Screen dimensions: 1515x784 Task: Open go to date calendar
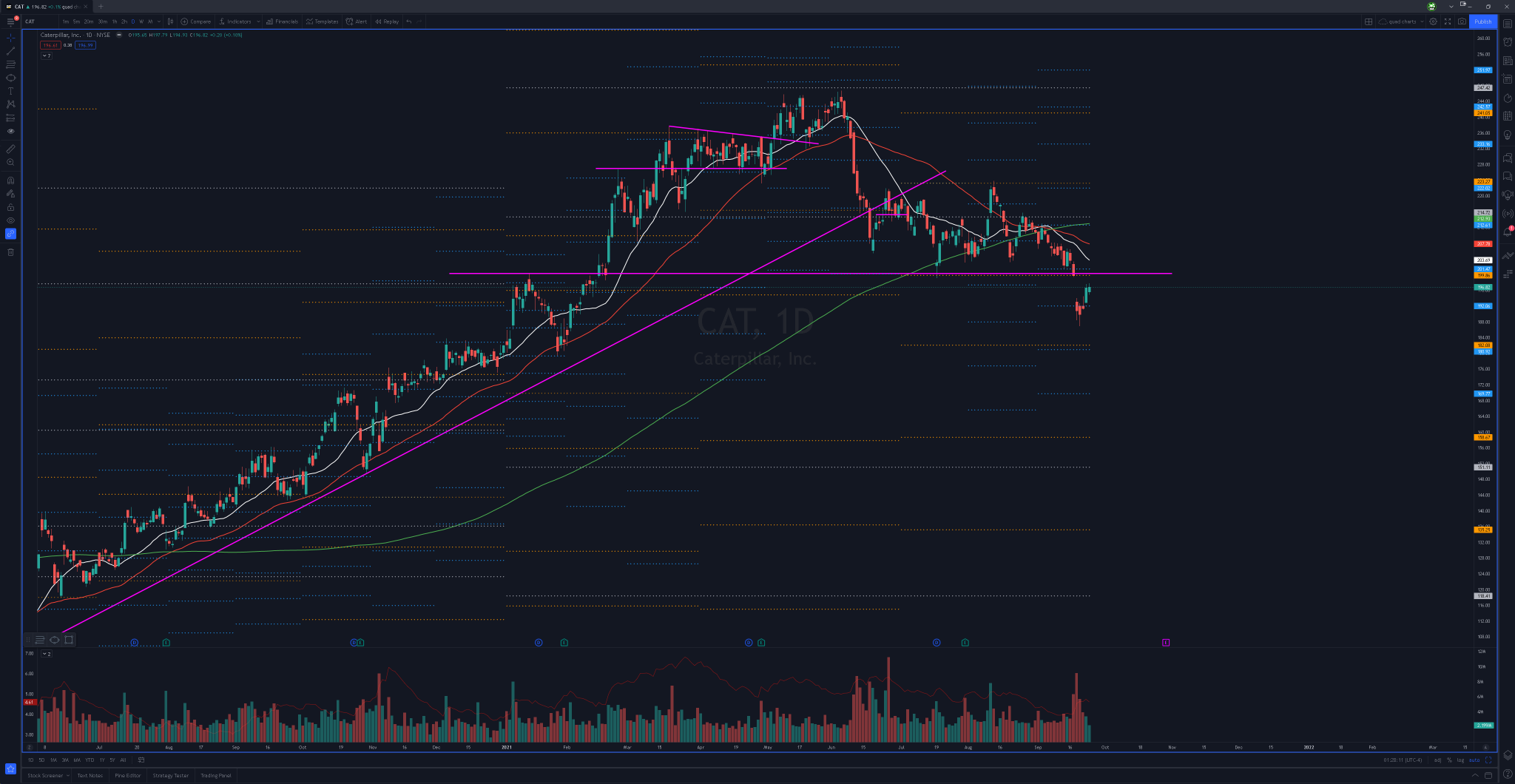tap(141, 760)
